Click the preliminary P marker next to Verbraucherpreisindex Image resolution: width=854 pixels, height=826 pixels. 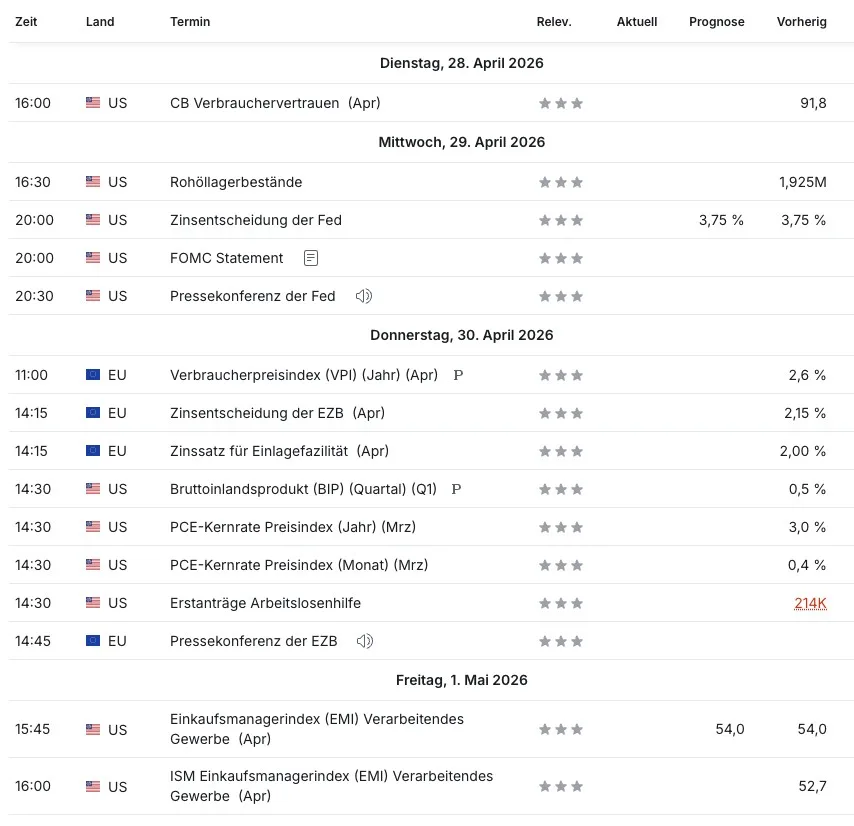pyautogui.click(x=458, y=375)
